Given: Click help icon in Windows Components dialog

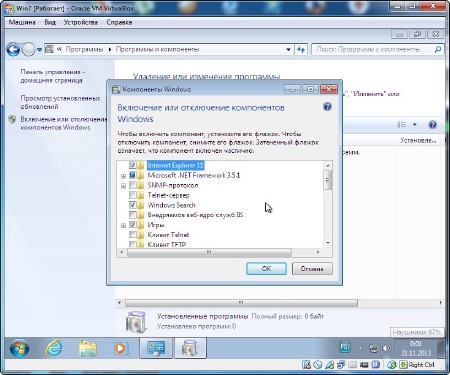Looking at the screenshot, I should (x=327, y=107).
